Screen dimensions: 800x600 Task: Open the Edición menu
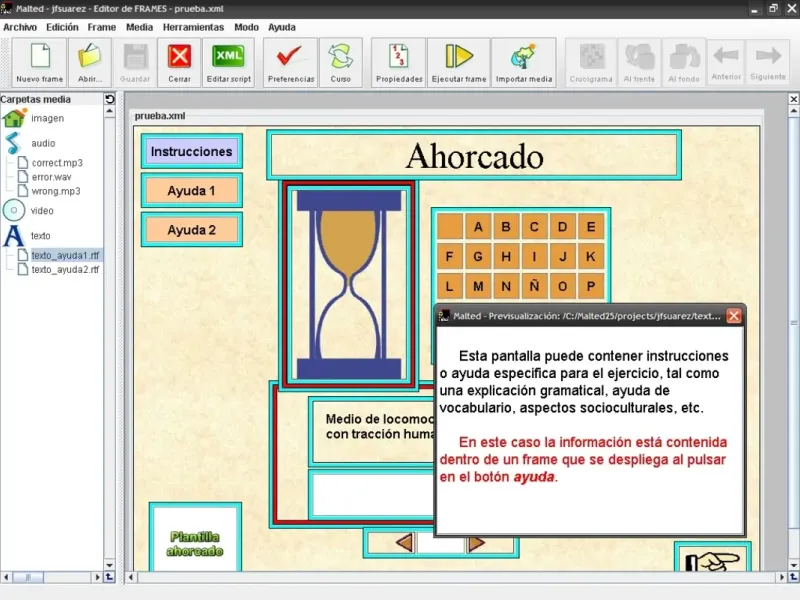pyautogui.click(x=62, y=27)
